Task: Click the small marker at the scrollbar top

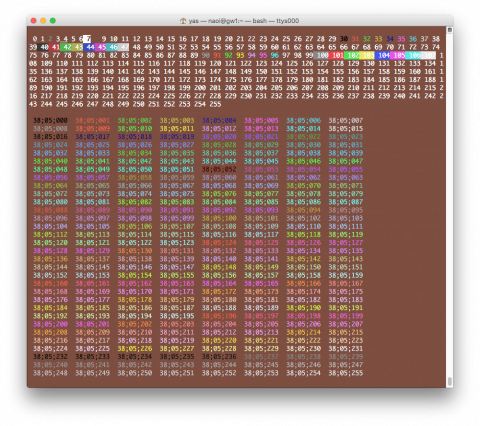Action: point(450,30)
